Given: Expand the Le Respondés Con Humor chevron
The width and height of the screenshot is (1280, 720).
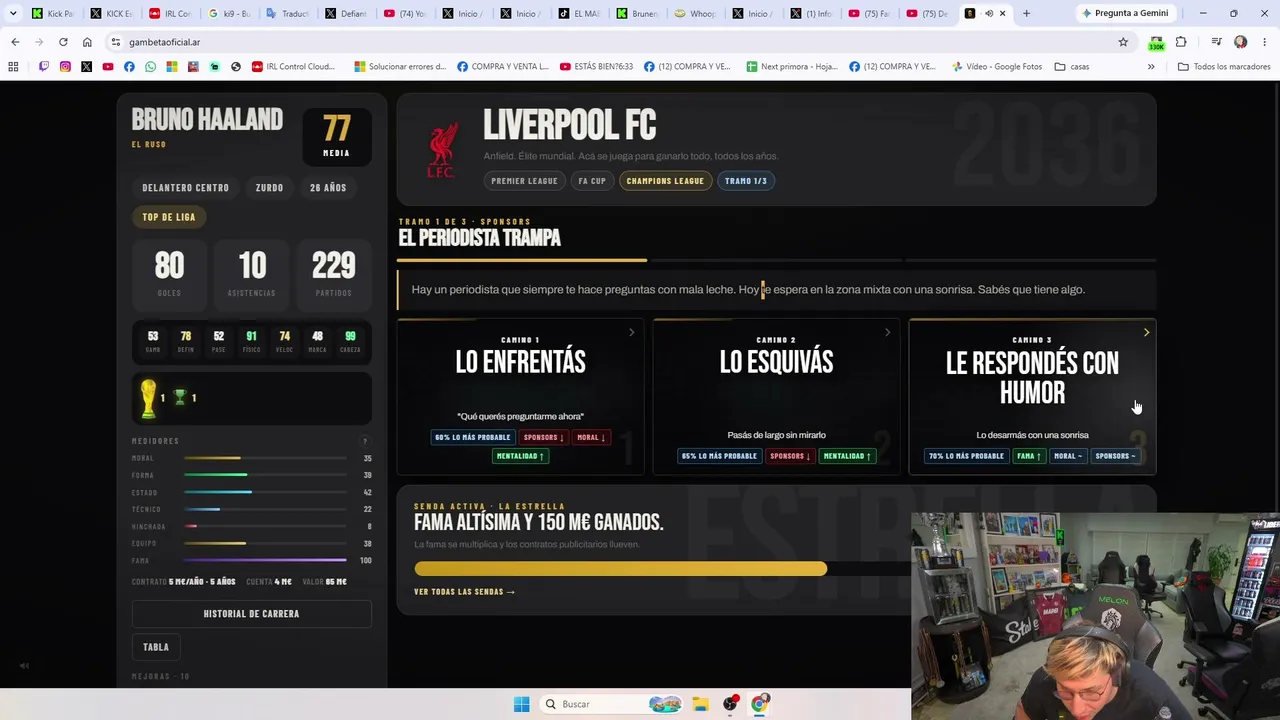Looking at the screenshot, I should click(1146, 332).
